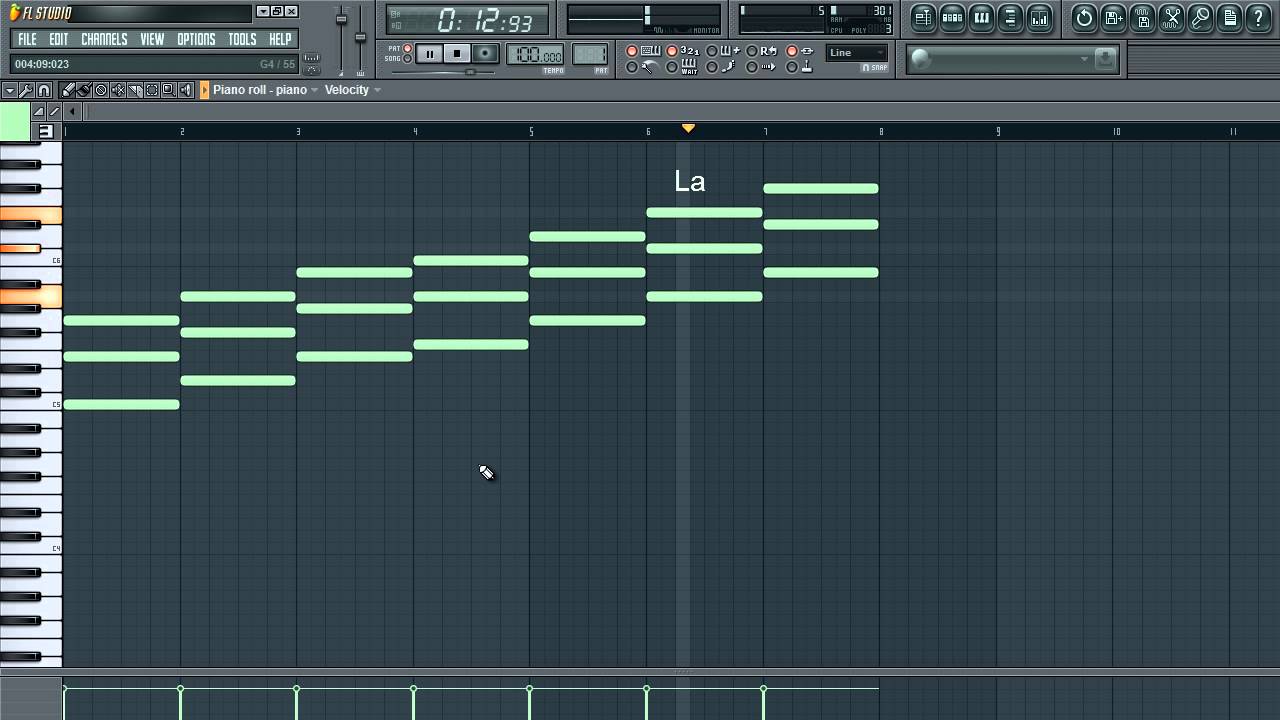Switch to SONG mode radio button
Screen dimensions: 1280x720
(407, 59)
